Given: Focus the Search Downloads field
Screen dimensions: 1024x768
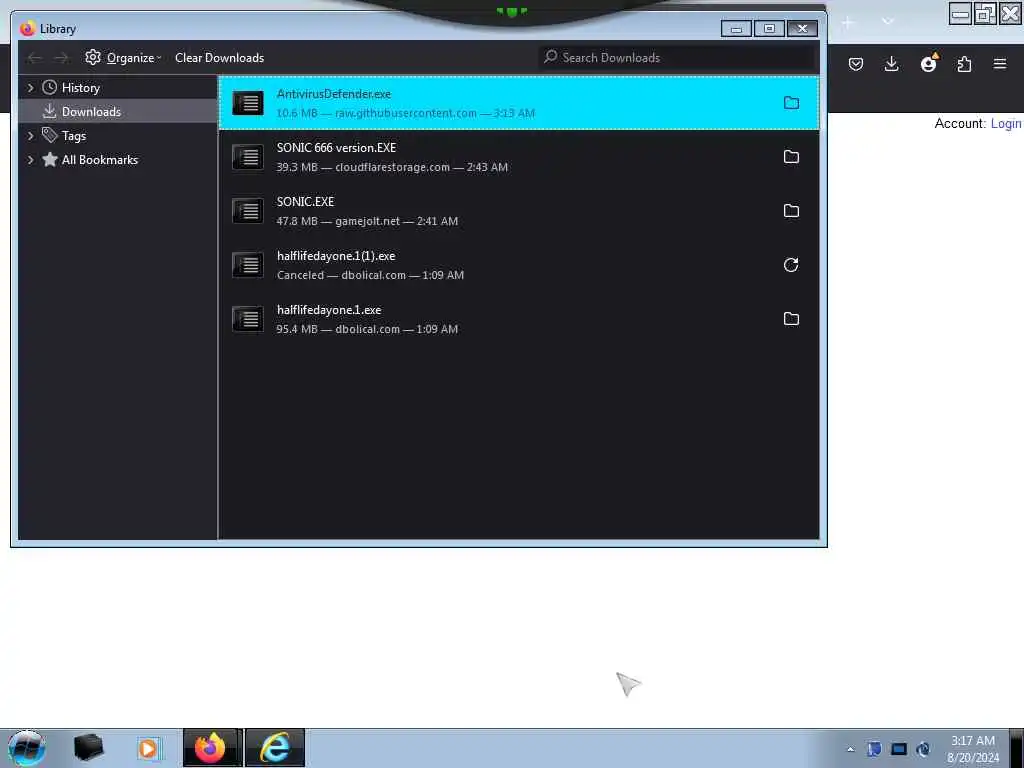Looking at the screenshot, I should [677, 57].
